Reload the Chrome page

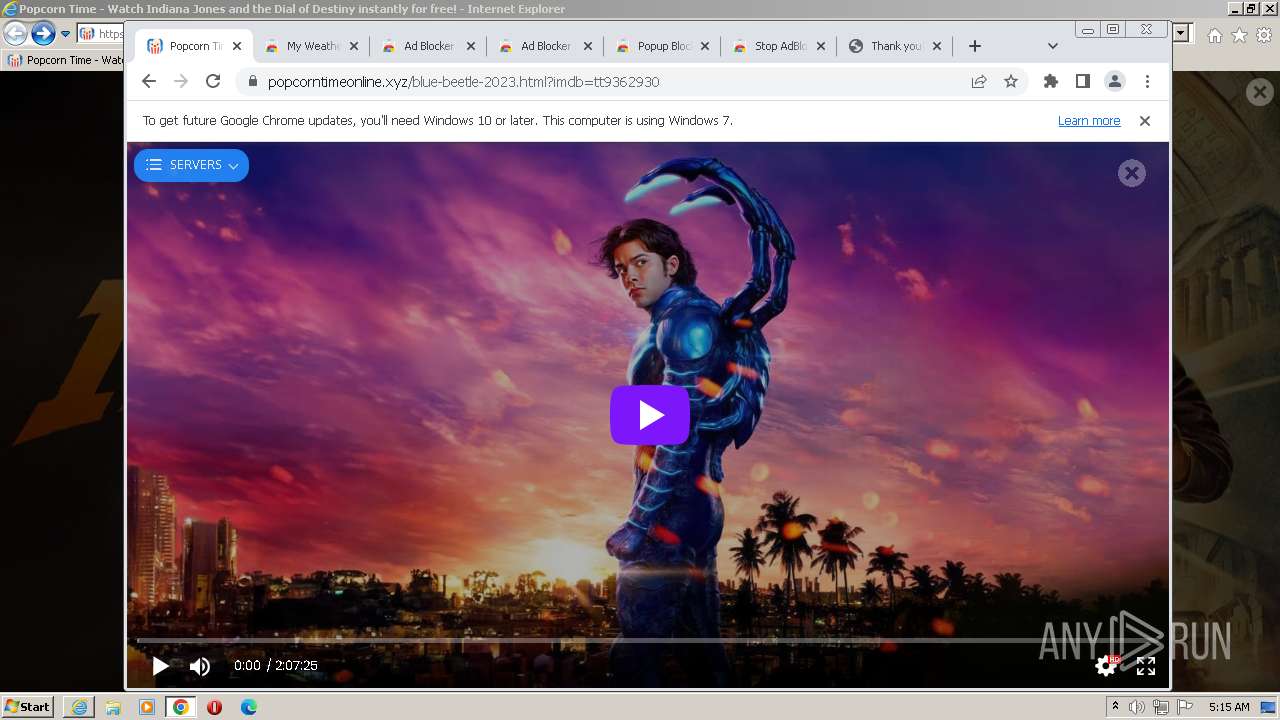(213, 82)
